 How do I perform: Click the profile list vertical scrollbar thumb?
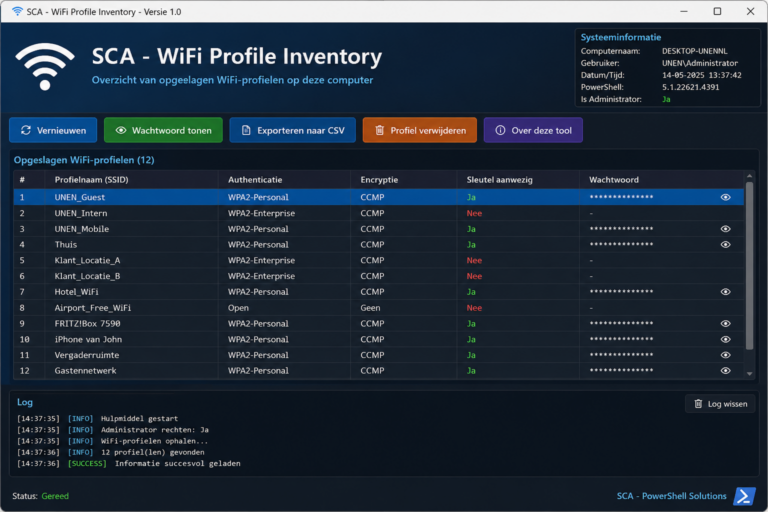pos(749,266)
